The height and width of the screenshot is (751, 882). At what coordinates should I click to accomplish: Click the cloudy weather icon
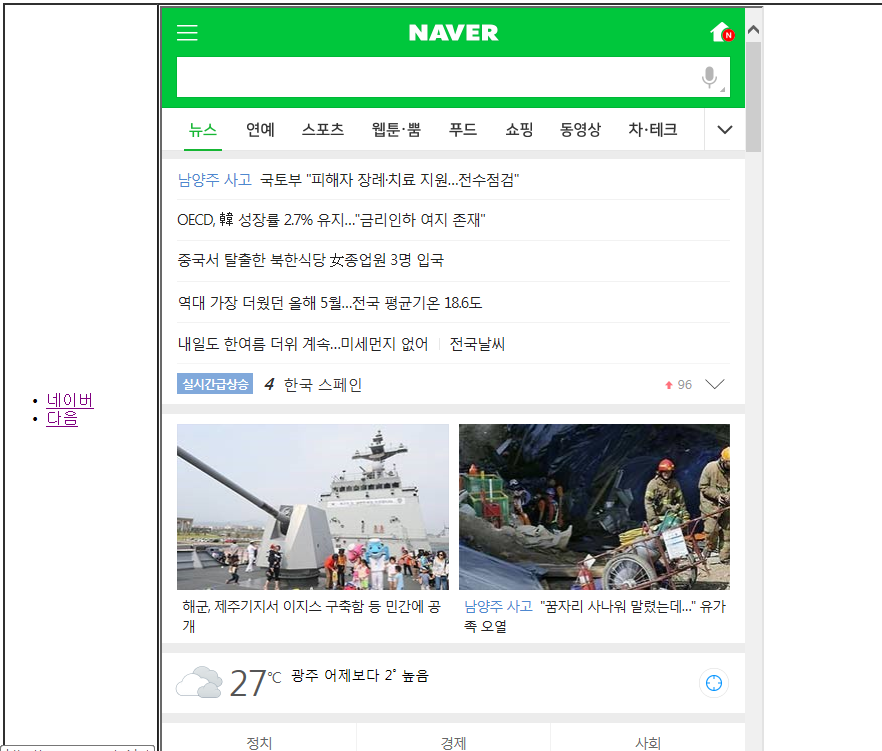(x=199, y=682)
